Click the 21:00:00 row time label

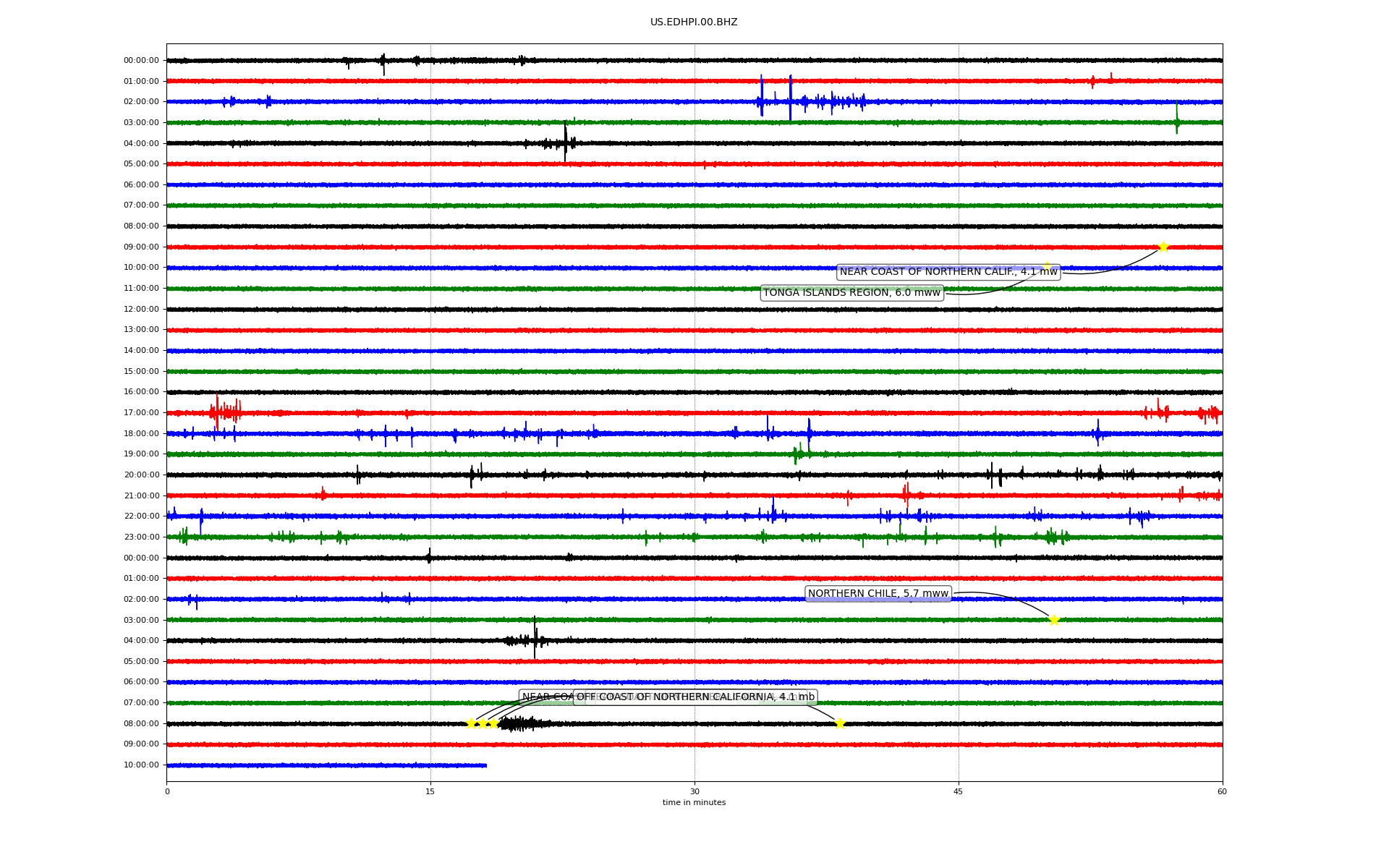pos(141,496)
